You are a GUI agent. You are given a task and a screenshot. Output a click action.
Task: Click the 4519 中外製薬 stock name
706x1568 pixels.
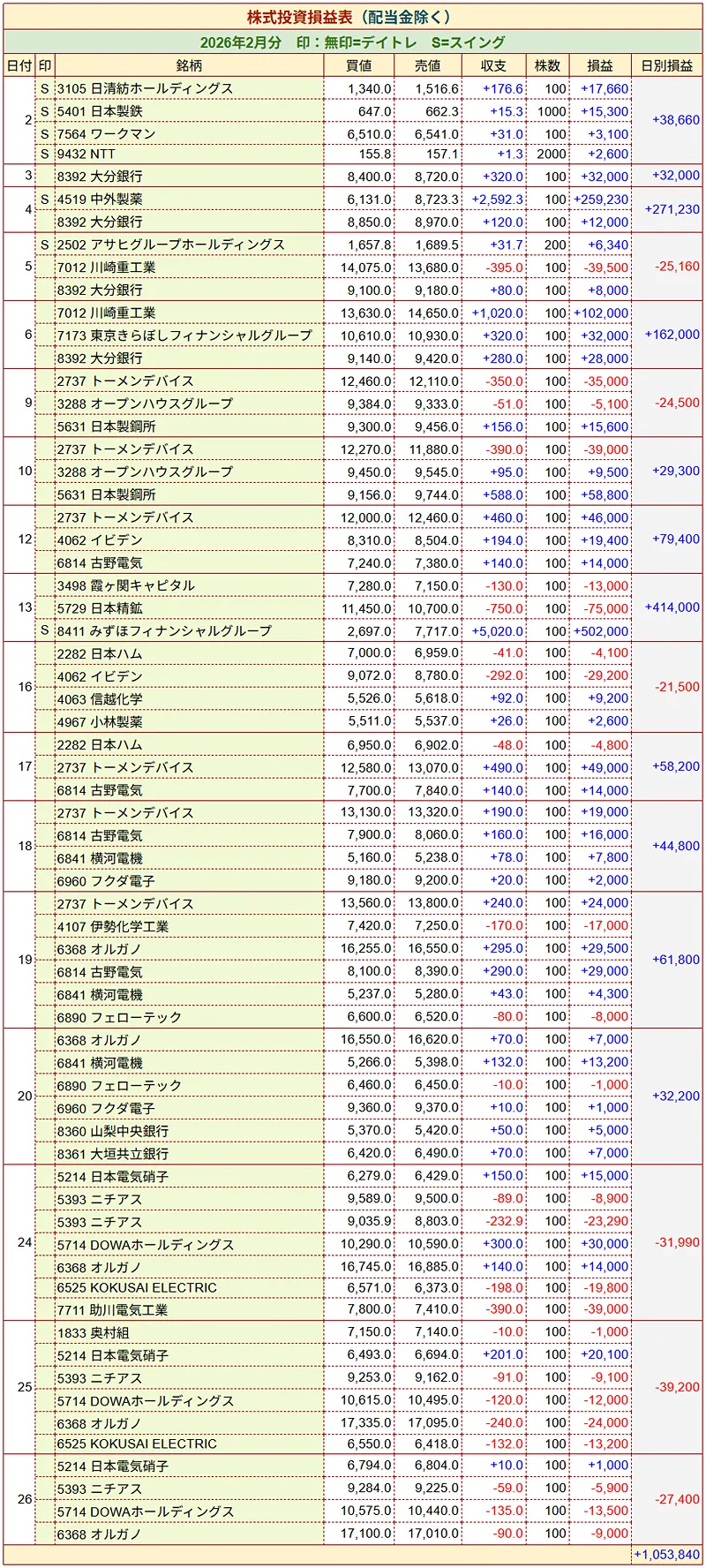click(100, 200)
